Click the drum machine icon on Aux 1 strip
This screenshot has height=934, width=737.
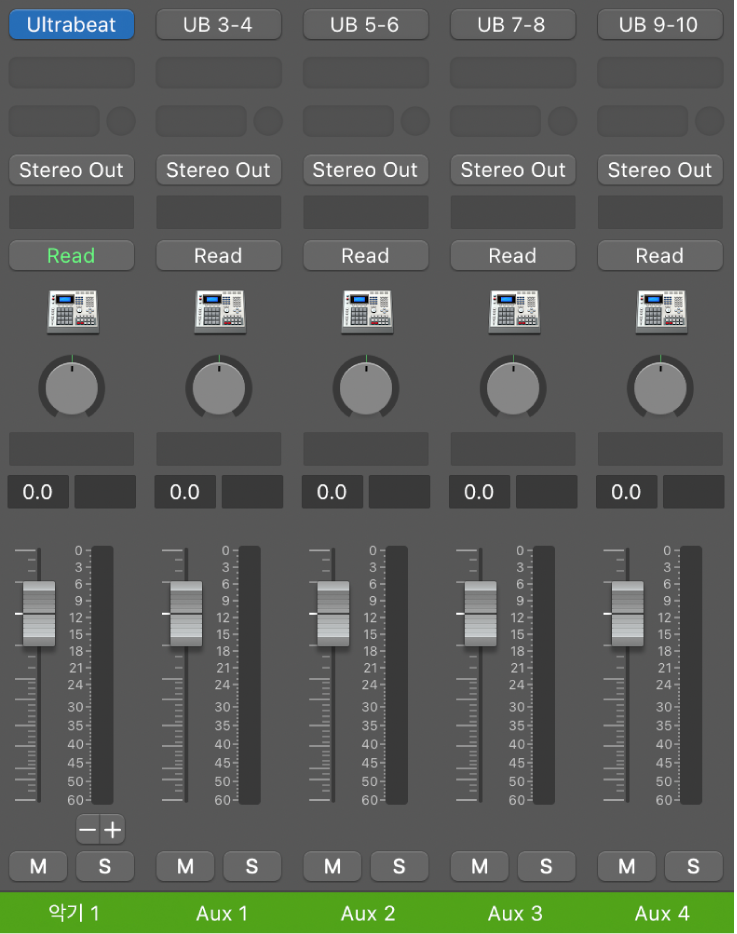220,312
